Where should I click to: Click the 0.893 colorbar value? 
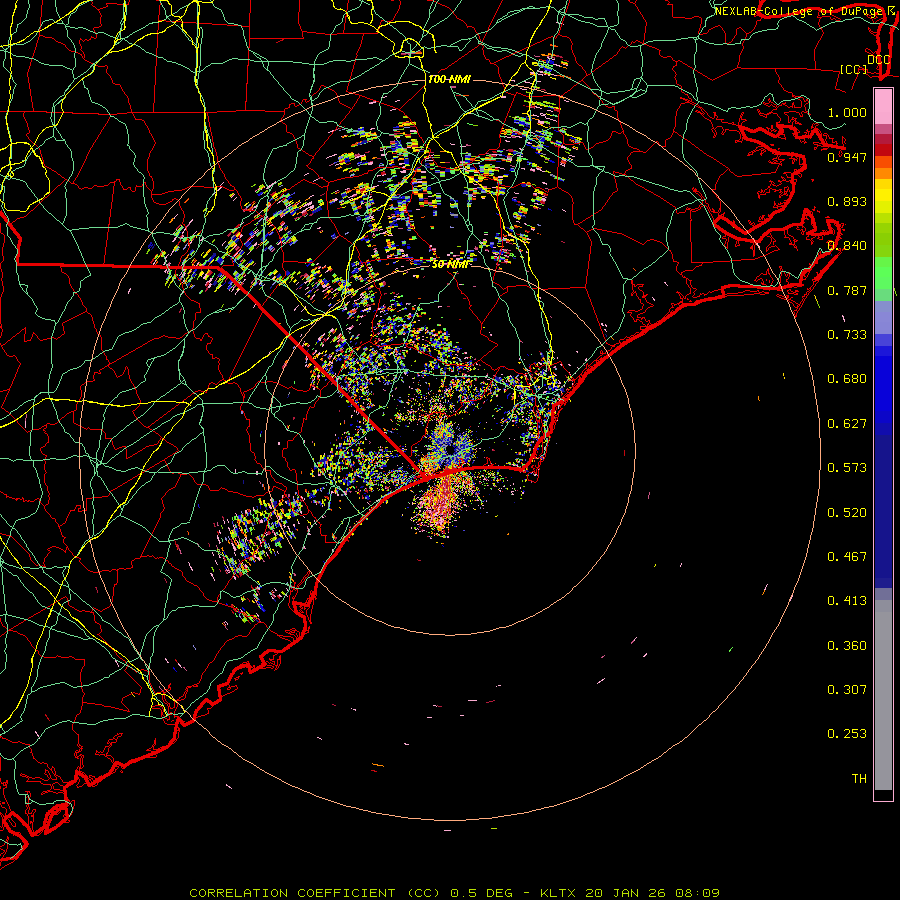[x=847, y=201]
